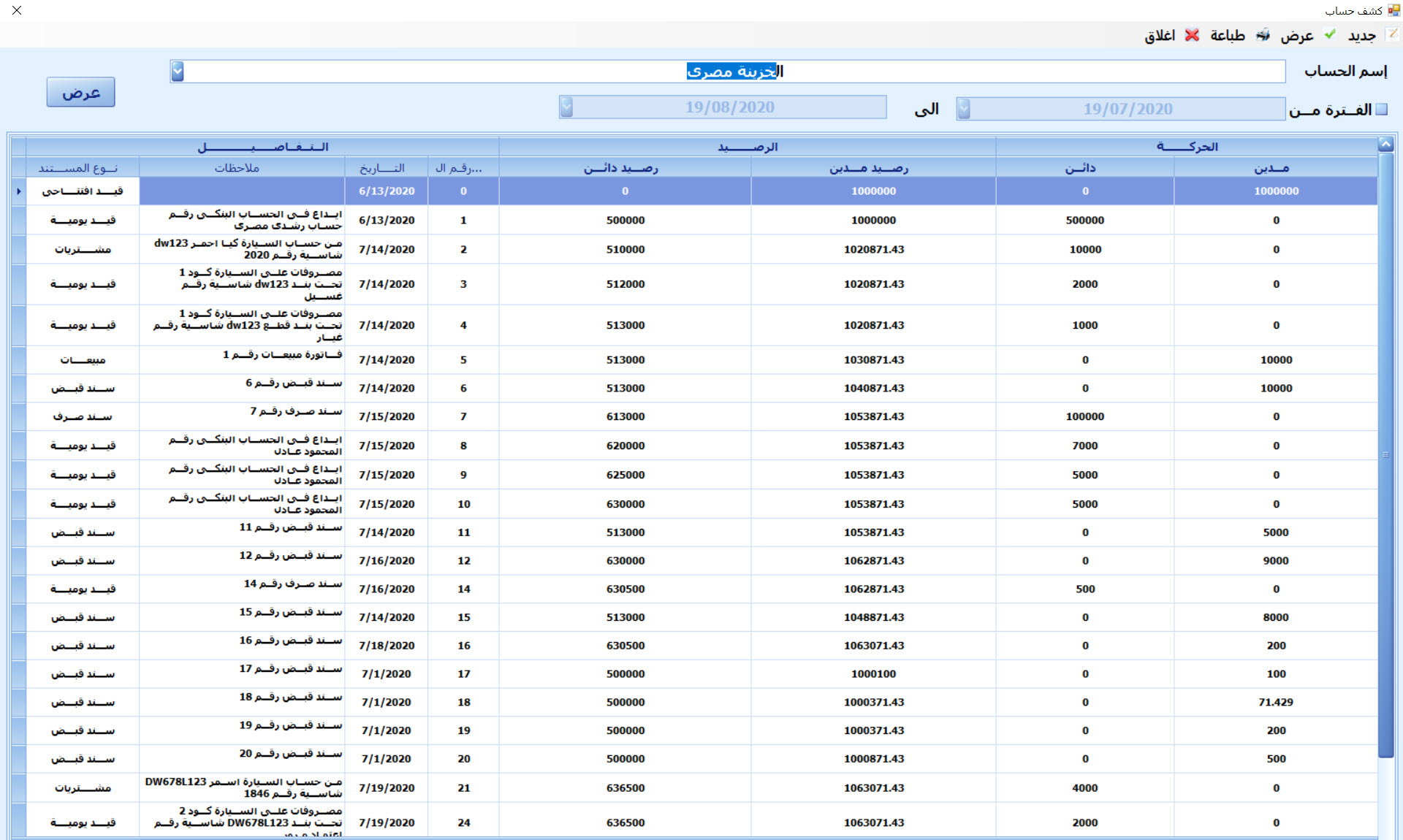Click the 4000 credit cell in row 21
1403x840 pixels.
(x=1084, y=788)
